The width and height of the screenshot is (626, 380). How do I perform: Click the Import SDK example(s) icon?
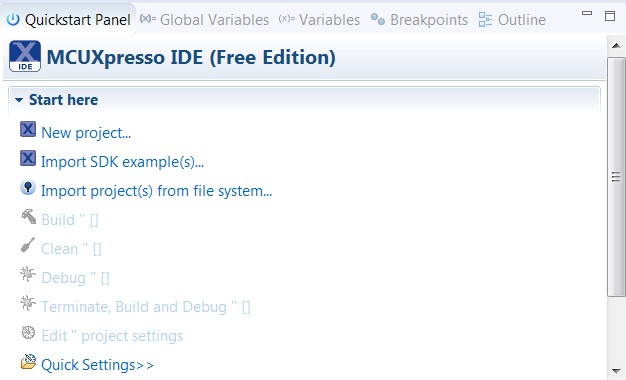pos(28,158)
